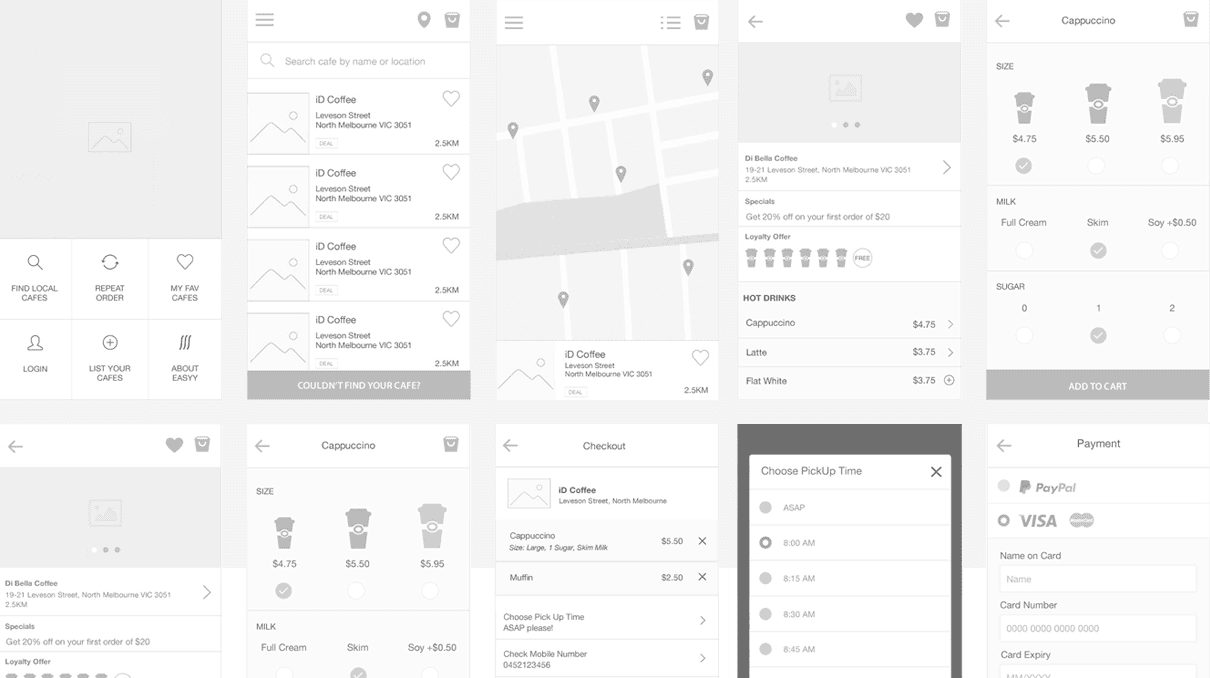Expand the Latte drink options
1210x678 pixels.
point(949,352)
